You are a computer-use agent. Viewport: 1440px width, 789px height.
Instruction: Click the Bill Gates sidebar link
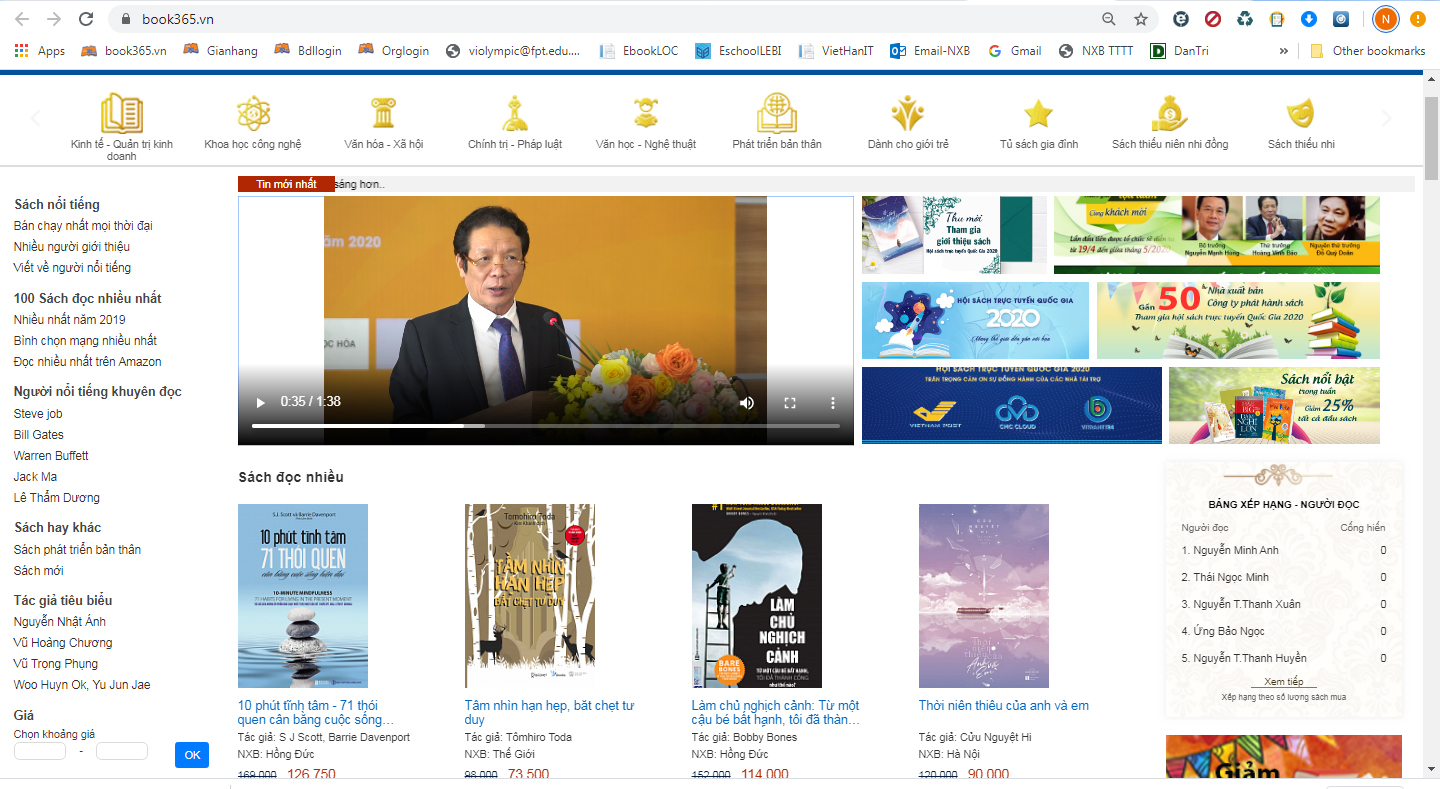pyautogui.click(x=39, y=435)
